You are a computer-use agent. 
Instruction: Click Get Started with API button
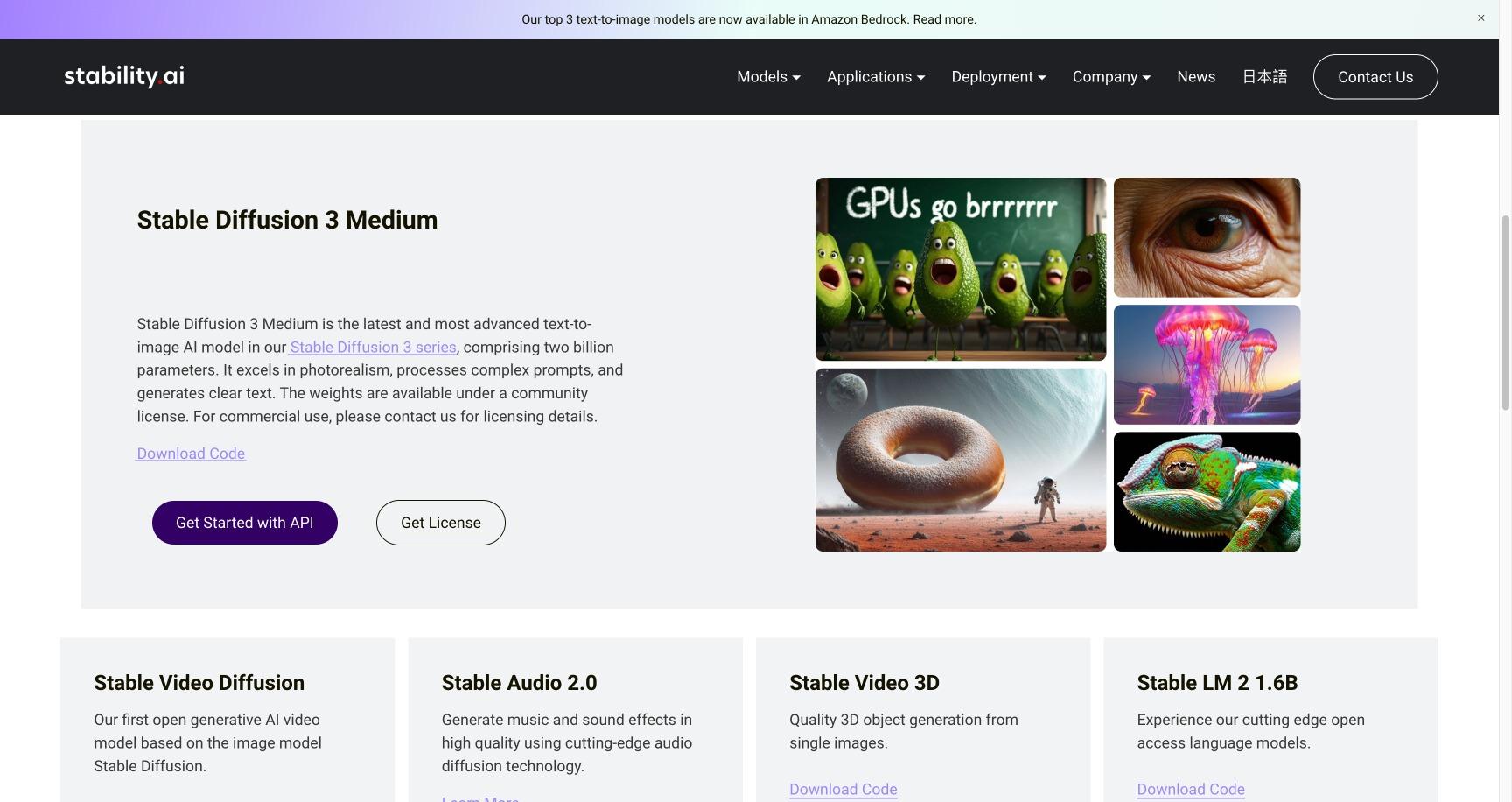pyautogui.click(x=245, y=523)
